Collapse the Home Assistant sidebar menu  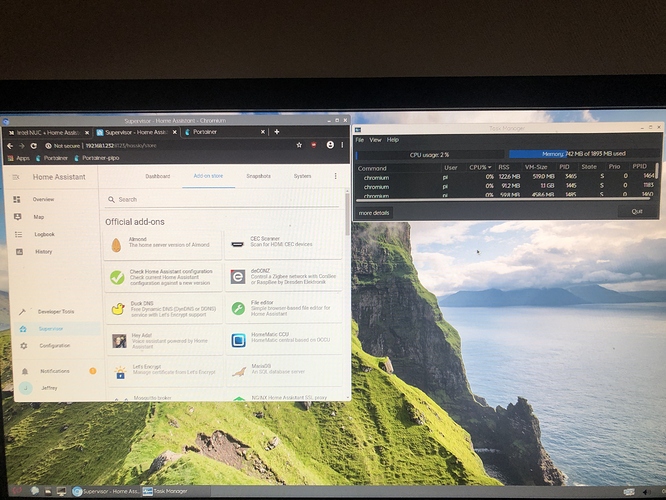pos(16,177)
